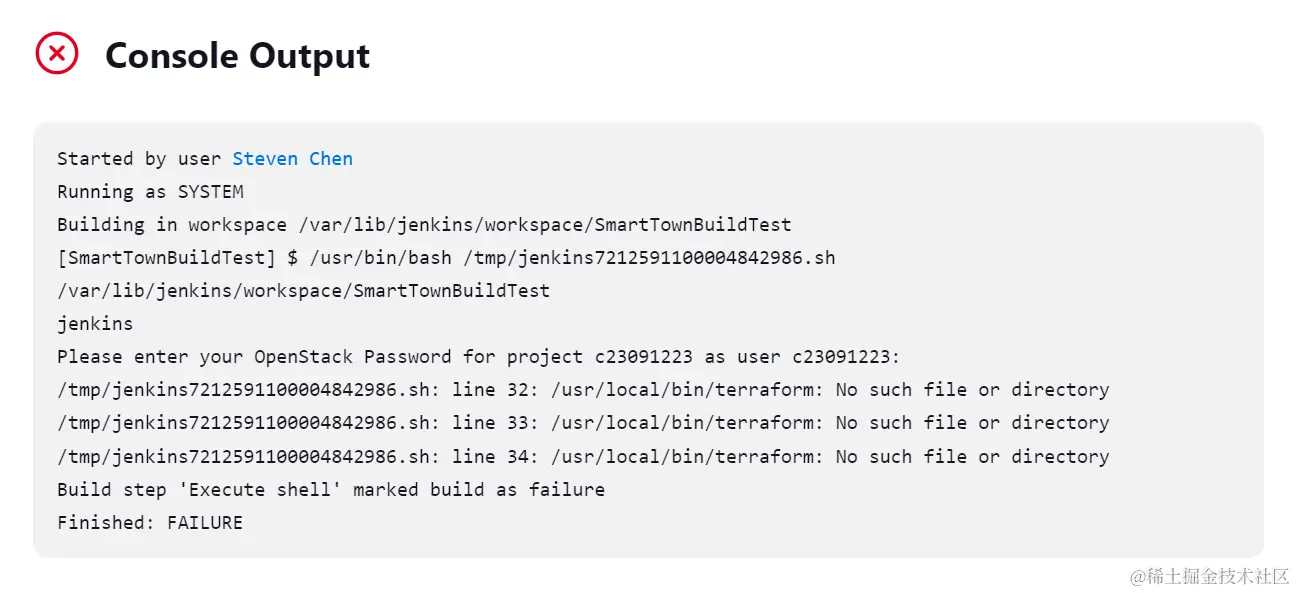Click the 'SYSTEM' word in the log

tap(211, 192)
